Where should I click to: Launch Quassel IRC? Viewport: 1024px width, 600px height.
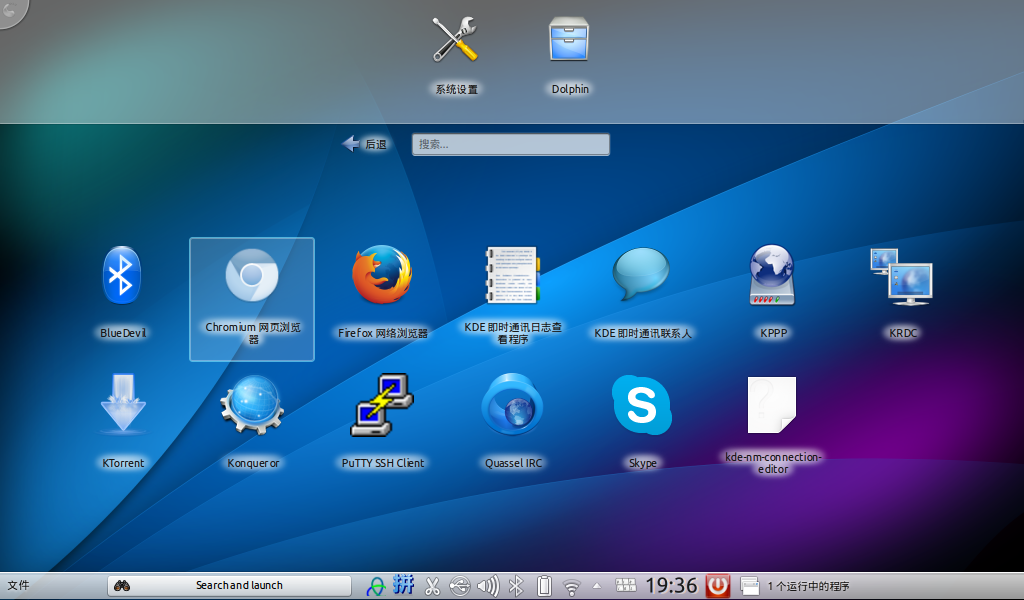513,421
